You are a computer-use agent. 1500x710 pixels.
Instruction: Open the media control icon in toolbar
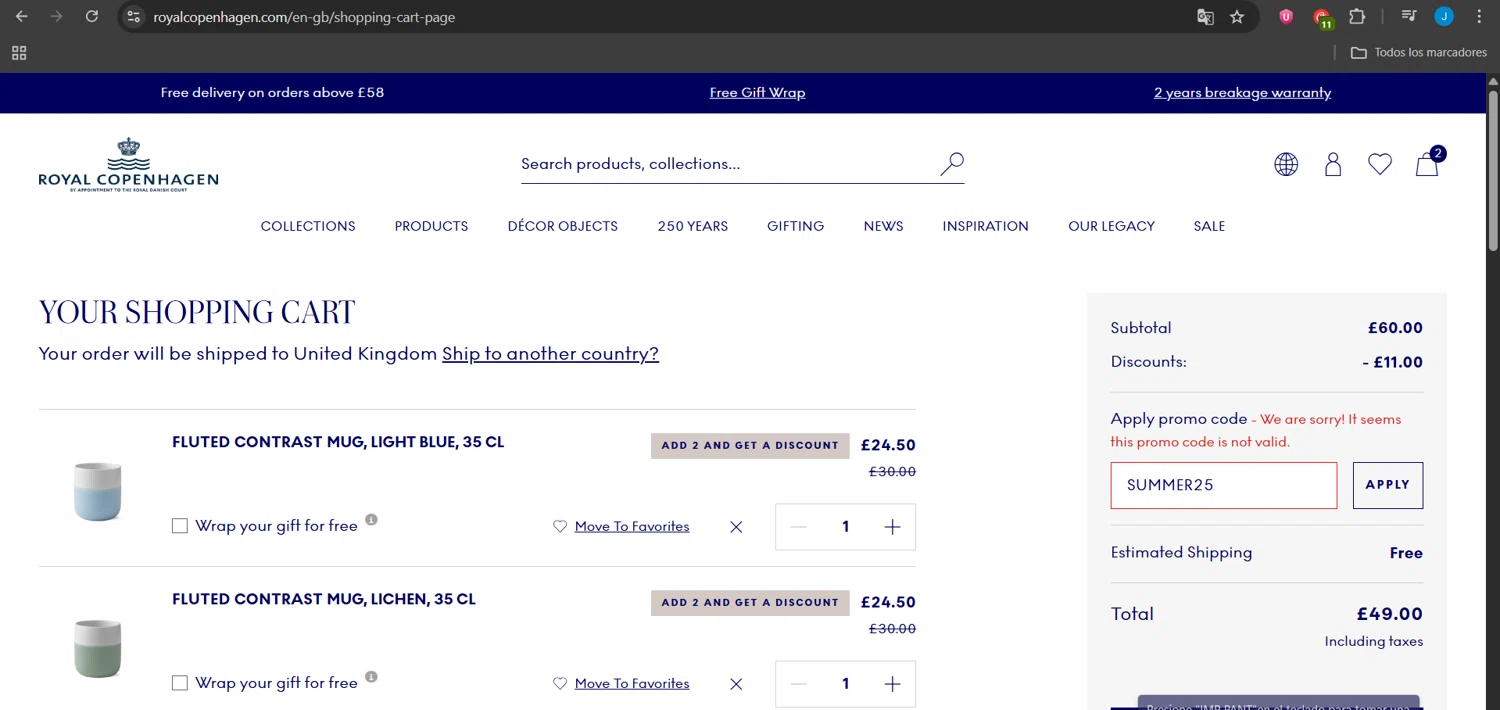1409,17
